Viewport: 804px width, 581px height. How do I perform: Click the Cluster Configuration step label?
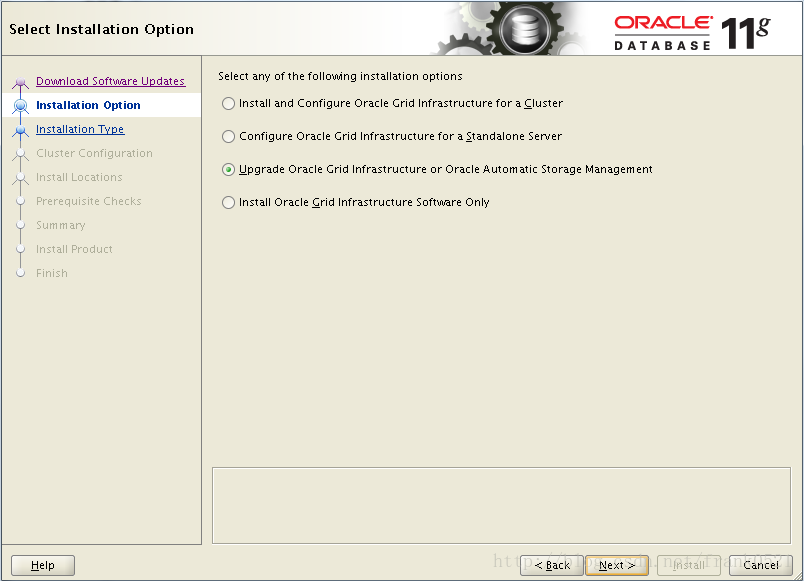coord(94,153)
